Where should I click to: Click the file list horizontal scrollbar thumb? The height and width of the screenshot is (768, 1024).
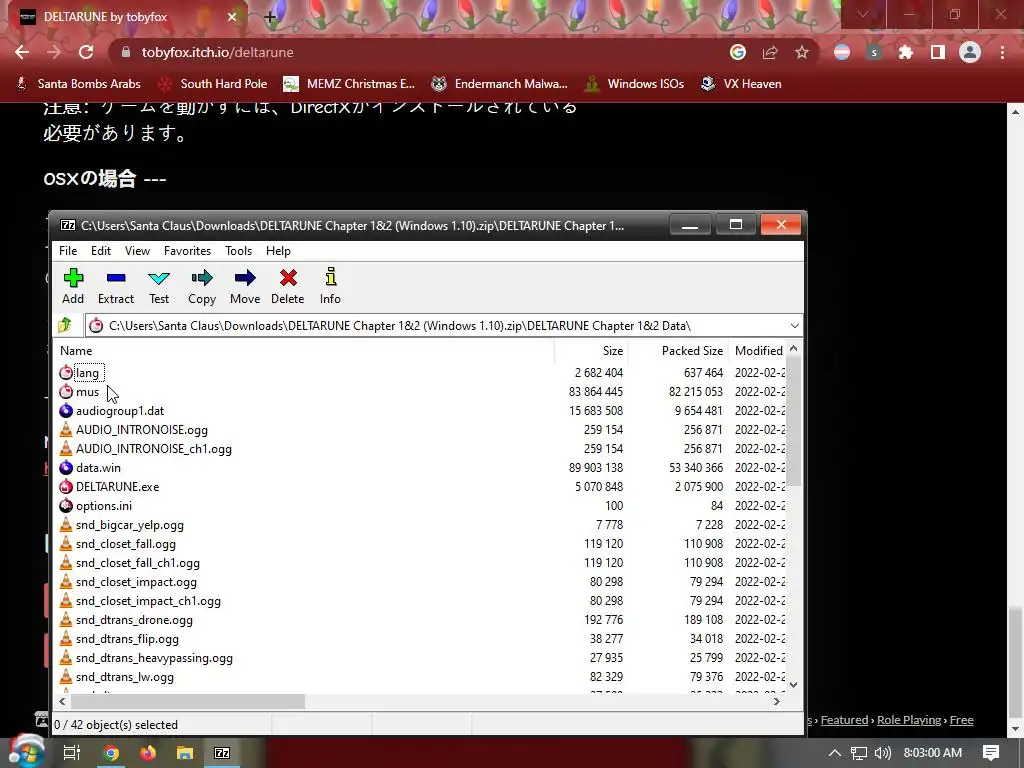[x=187, y=701]
